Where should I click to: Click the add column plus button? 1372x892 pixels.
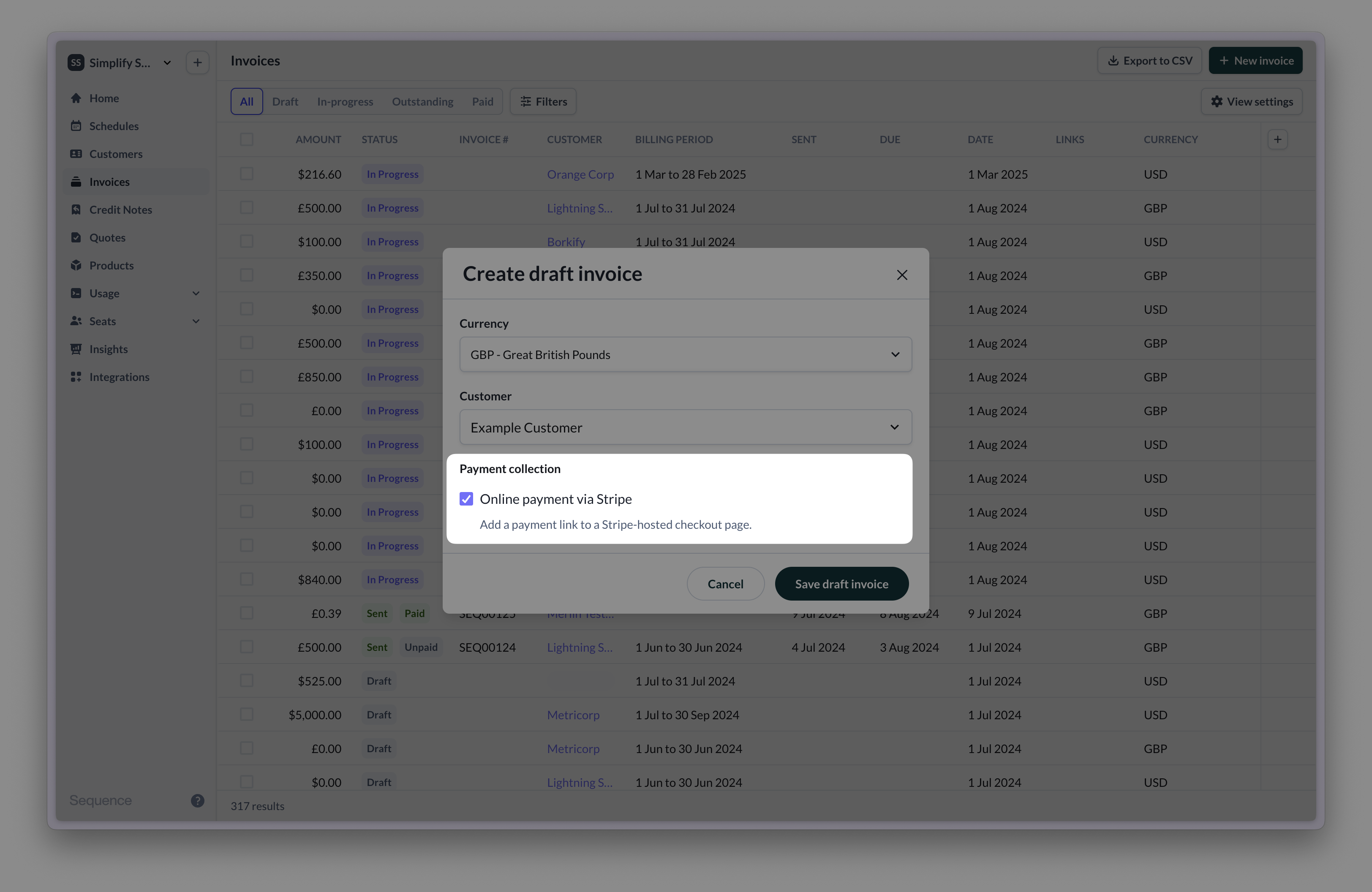point(1277,139)
